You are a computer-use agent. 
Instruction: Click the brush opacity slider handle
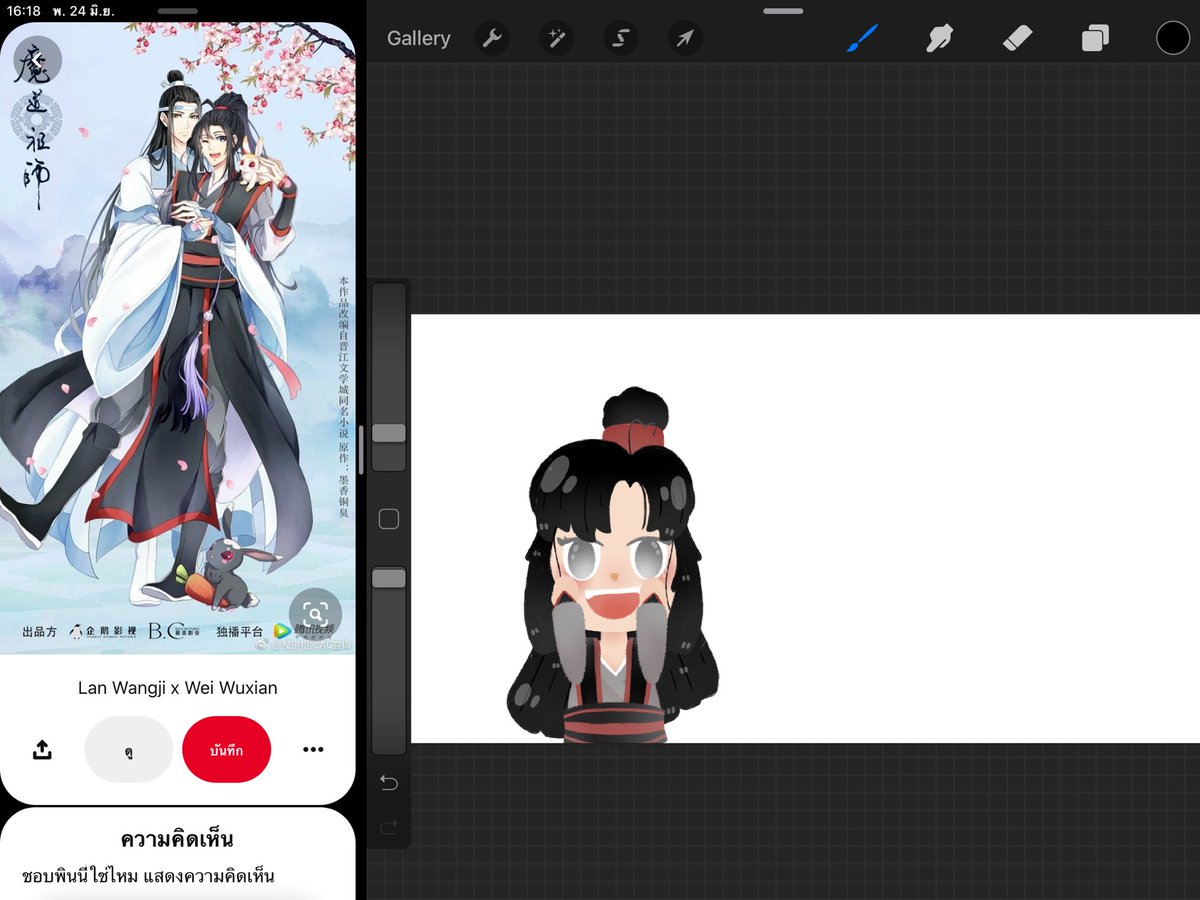(x=389, y=578)
